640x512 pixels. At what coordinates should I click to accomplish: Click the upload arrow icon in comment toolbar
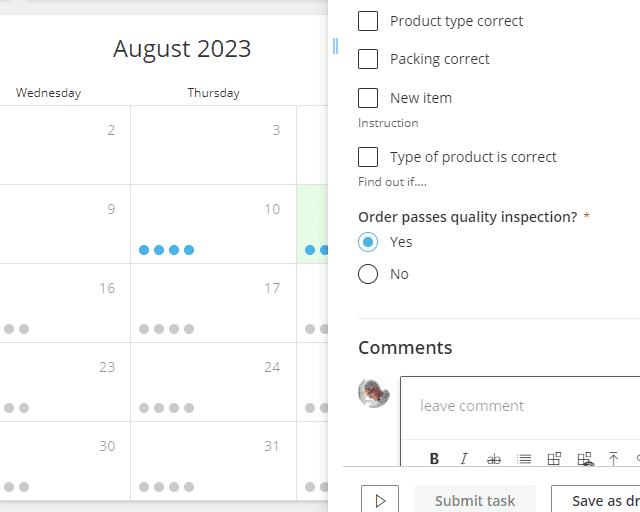(613, 459)
